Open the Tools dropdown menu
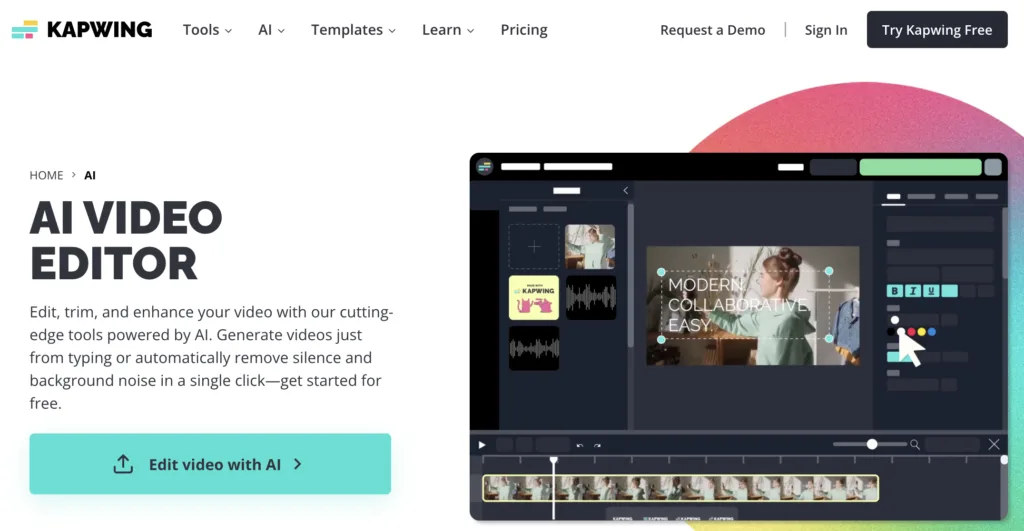The height and width of the screenshot is (531, 1024). click(x=207, y=30)
